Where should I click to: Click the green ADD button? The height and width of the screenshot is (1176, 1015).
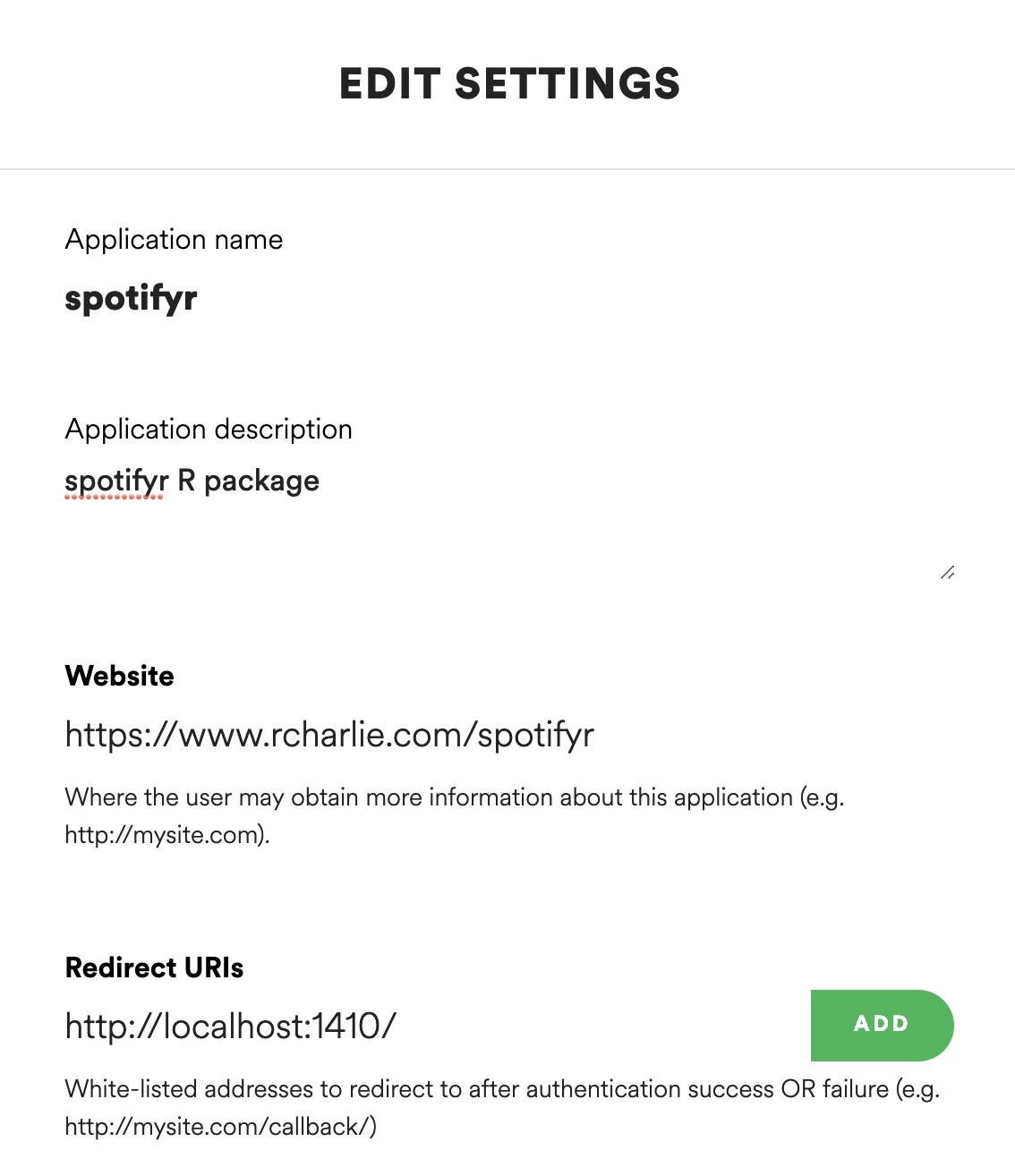click(x=881, y=1025)
